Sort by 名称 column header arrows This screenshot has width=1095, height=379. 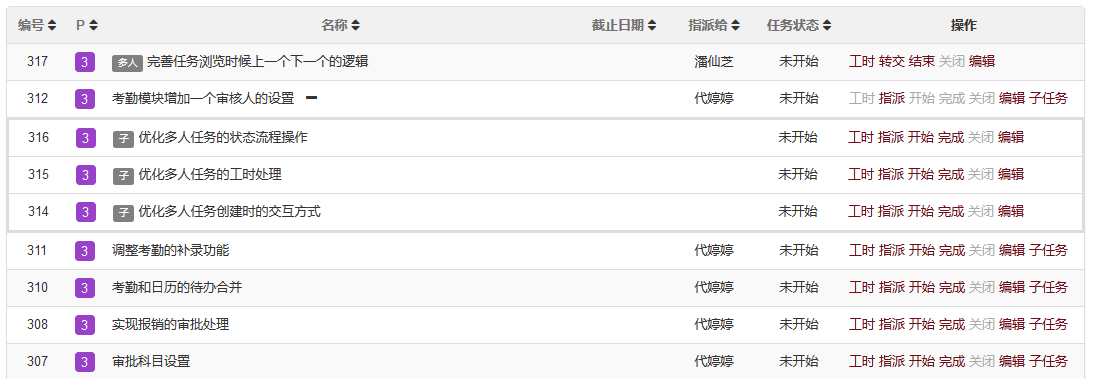[355, 25]
